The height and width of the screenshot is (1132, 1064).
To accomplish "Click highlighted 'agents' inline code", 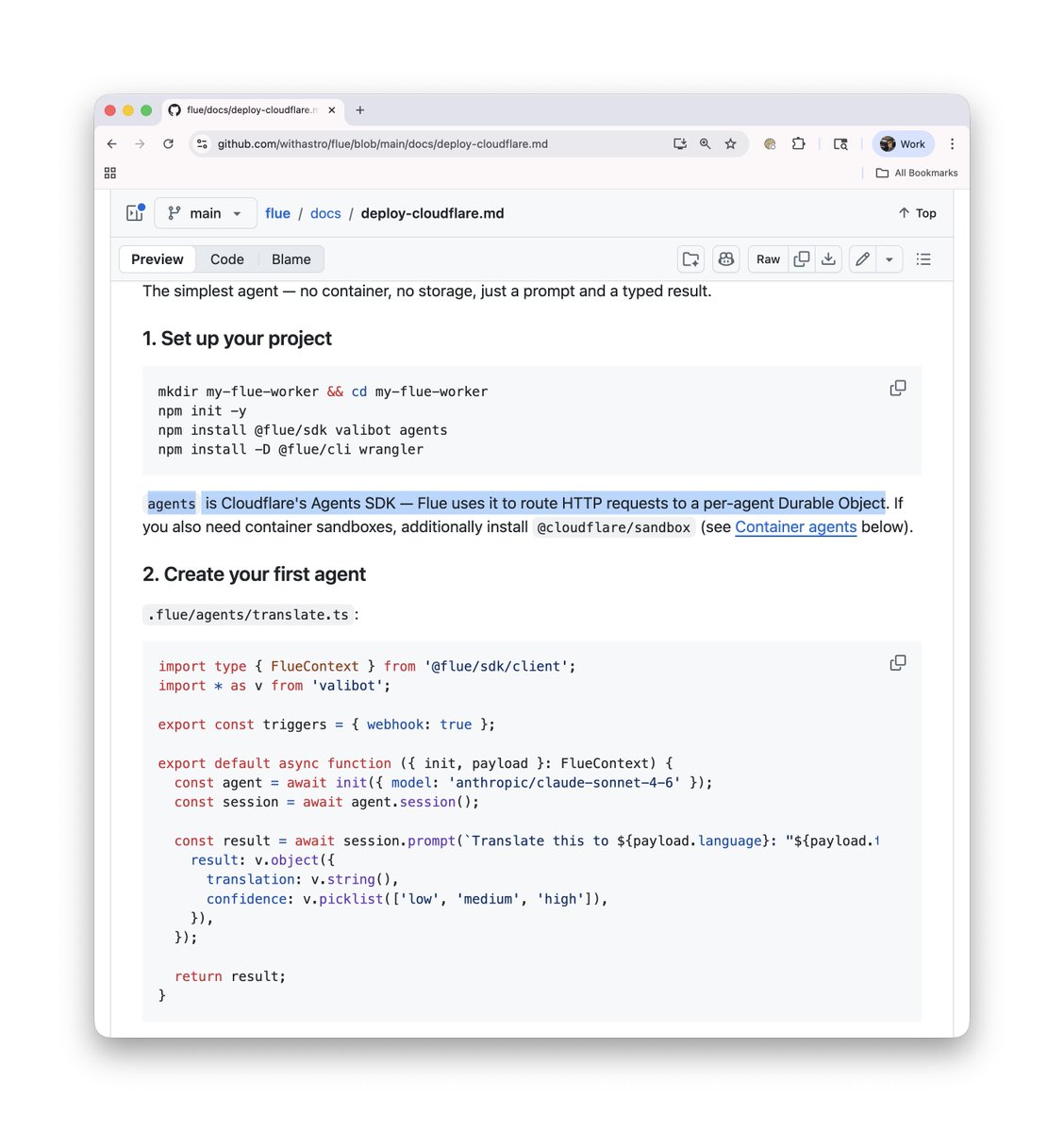I will click(x=172, y=504).
